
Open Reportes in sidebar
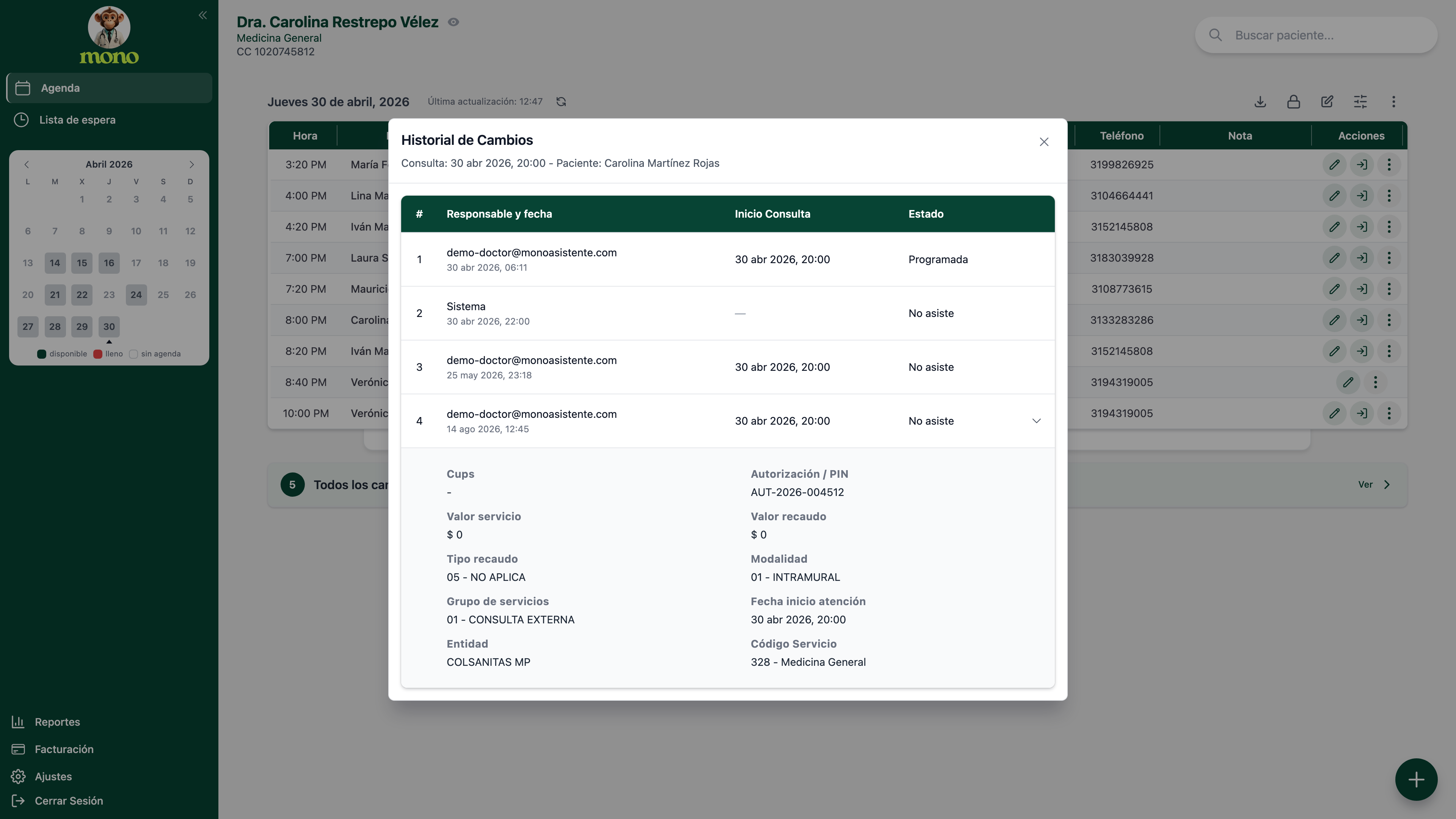[x=46, y=722]
